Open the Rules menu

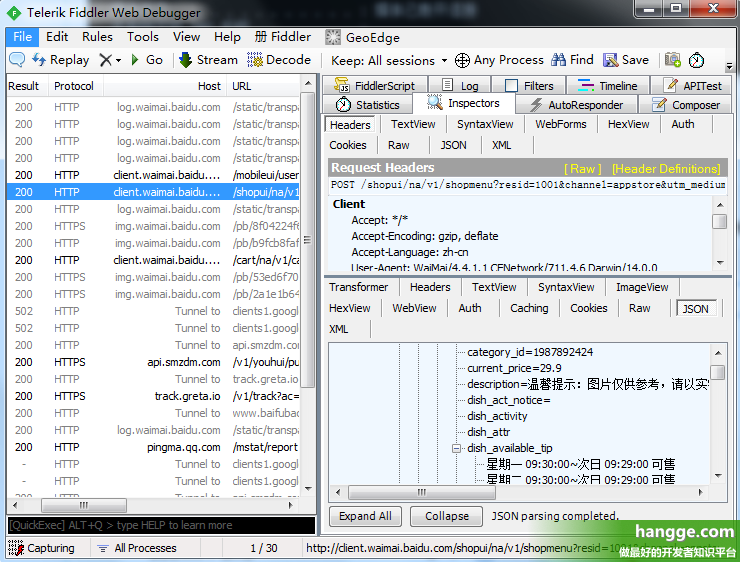(97, 37)
